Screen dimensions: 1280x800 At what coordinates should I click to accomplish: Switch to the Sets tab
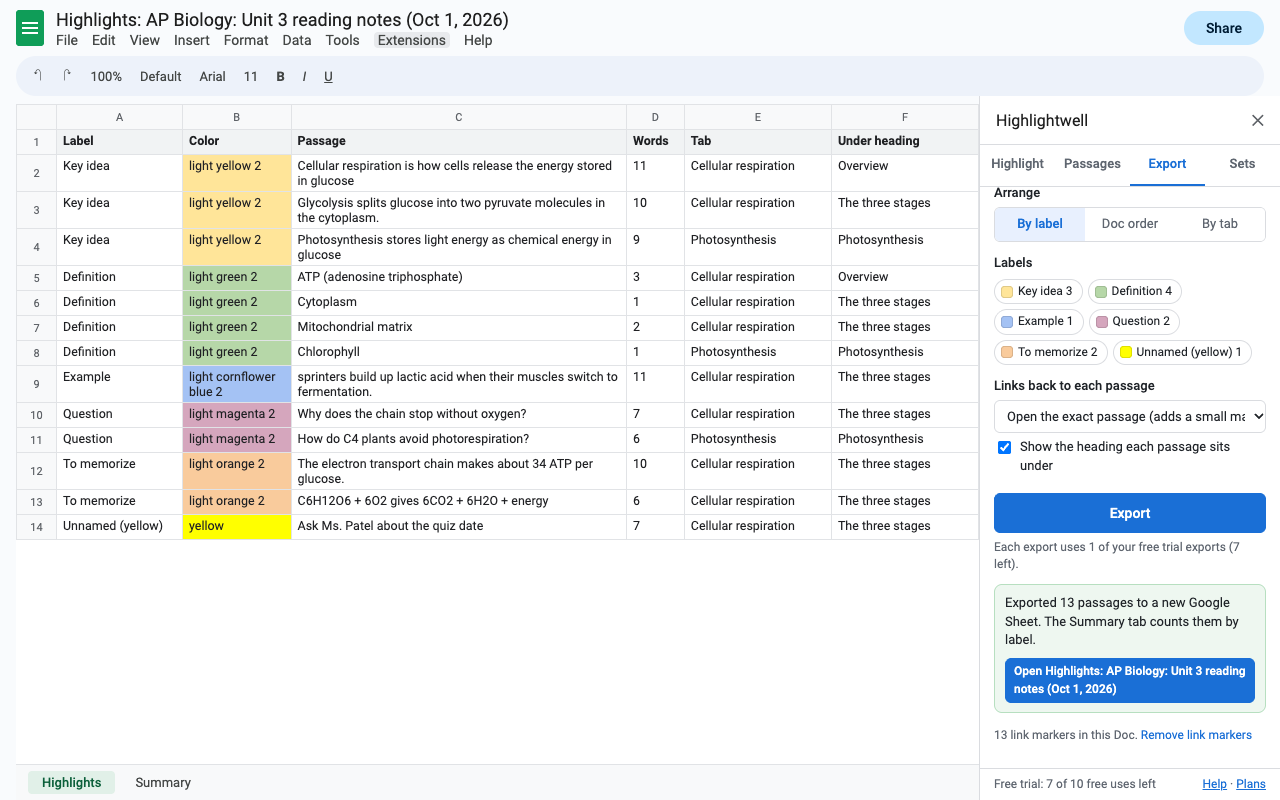1242,164
